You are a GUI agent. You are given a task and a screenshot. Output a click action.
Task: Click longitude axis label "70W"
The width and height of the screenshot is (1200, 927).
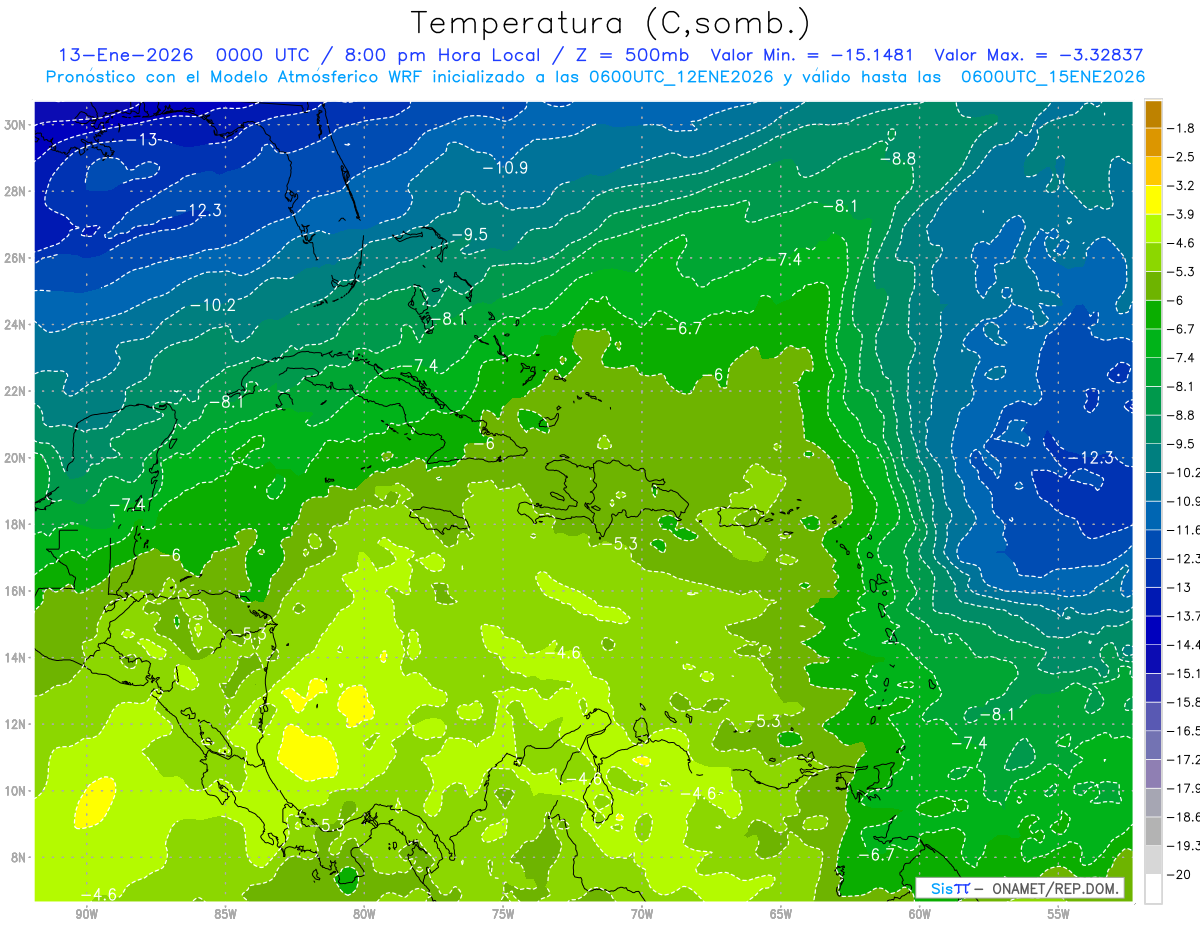click(642, 913)
